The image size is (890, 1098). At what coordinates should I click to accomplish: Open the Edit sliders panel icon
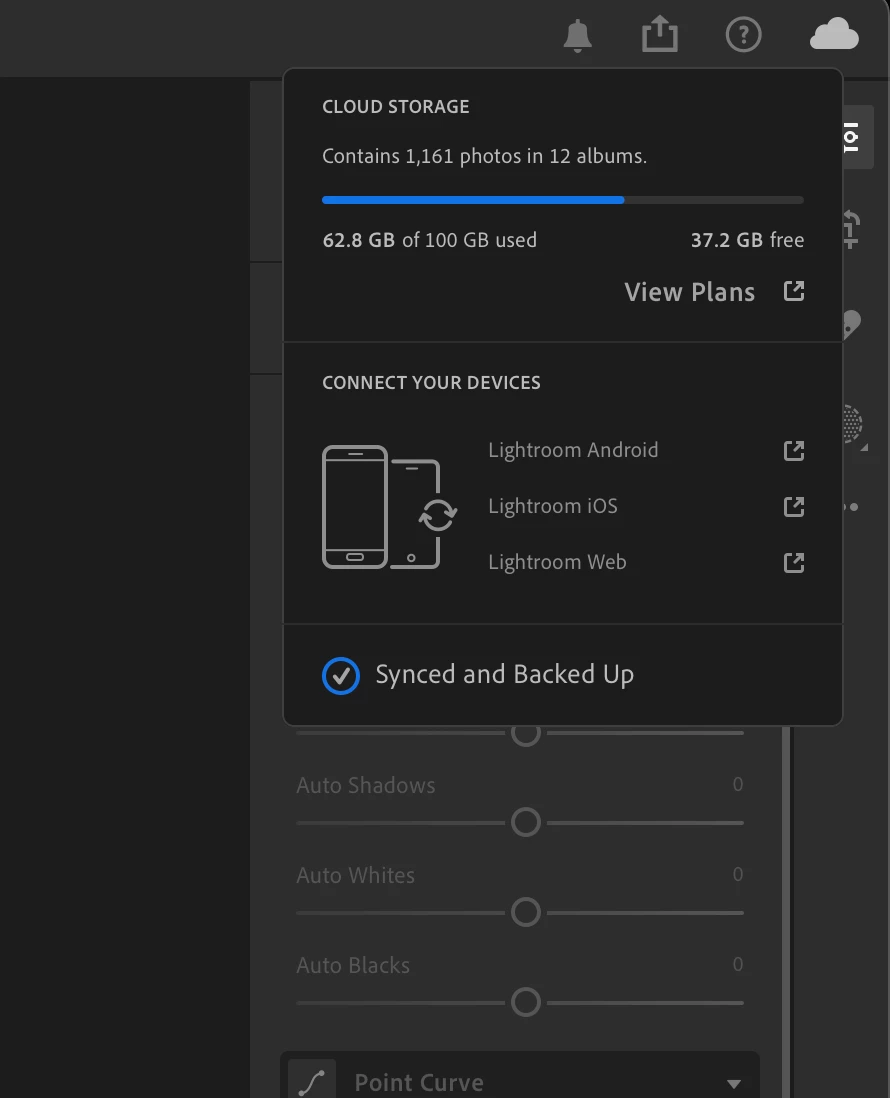853,137
